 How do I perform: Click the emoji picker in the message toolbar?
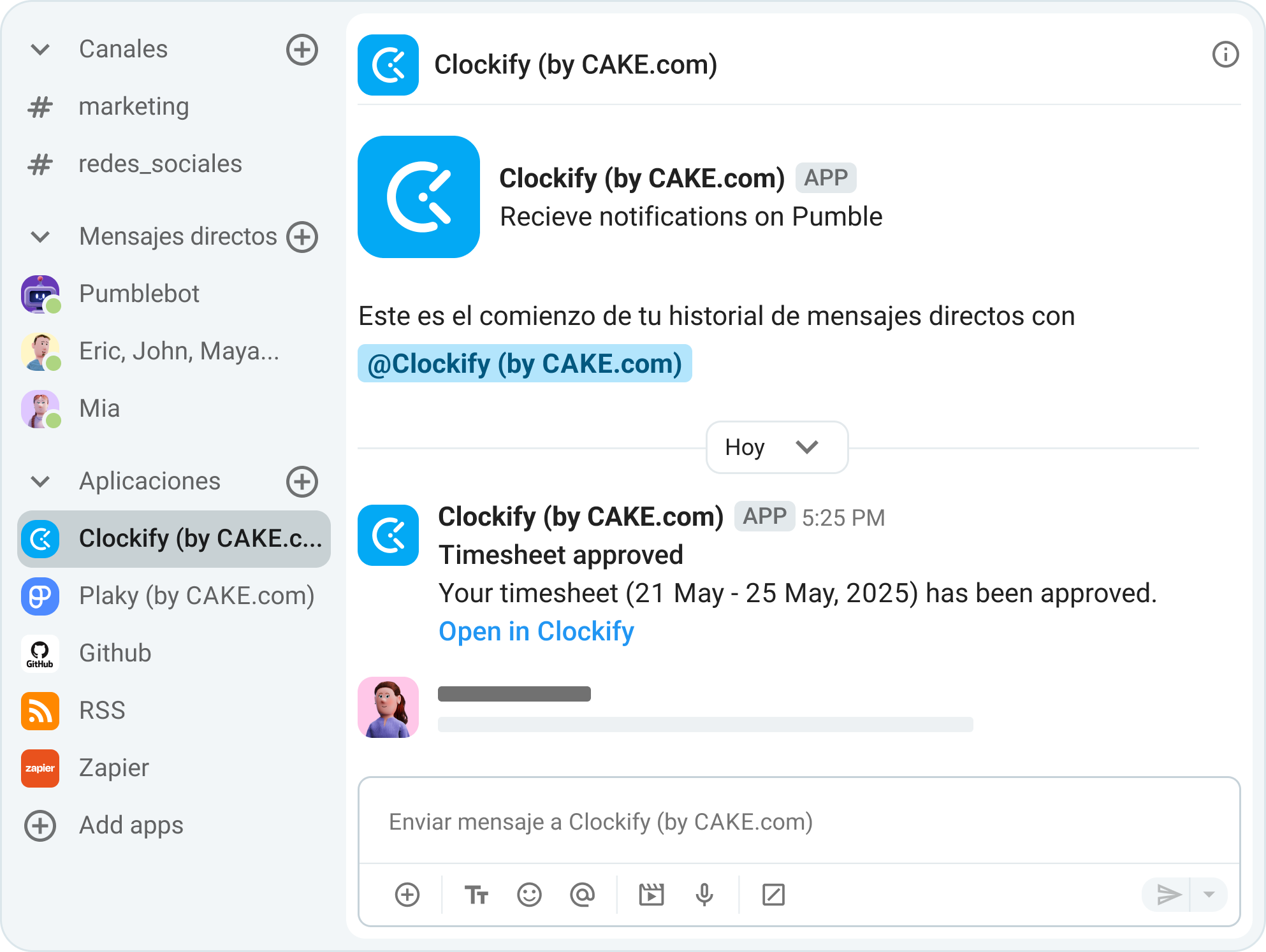[528, 895]
